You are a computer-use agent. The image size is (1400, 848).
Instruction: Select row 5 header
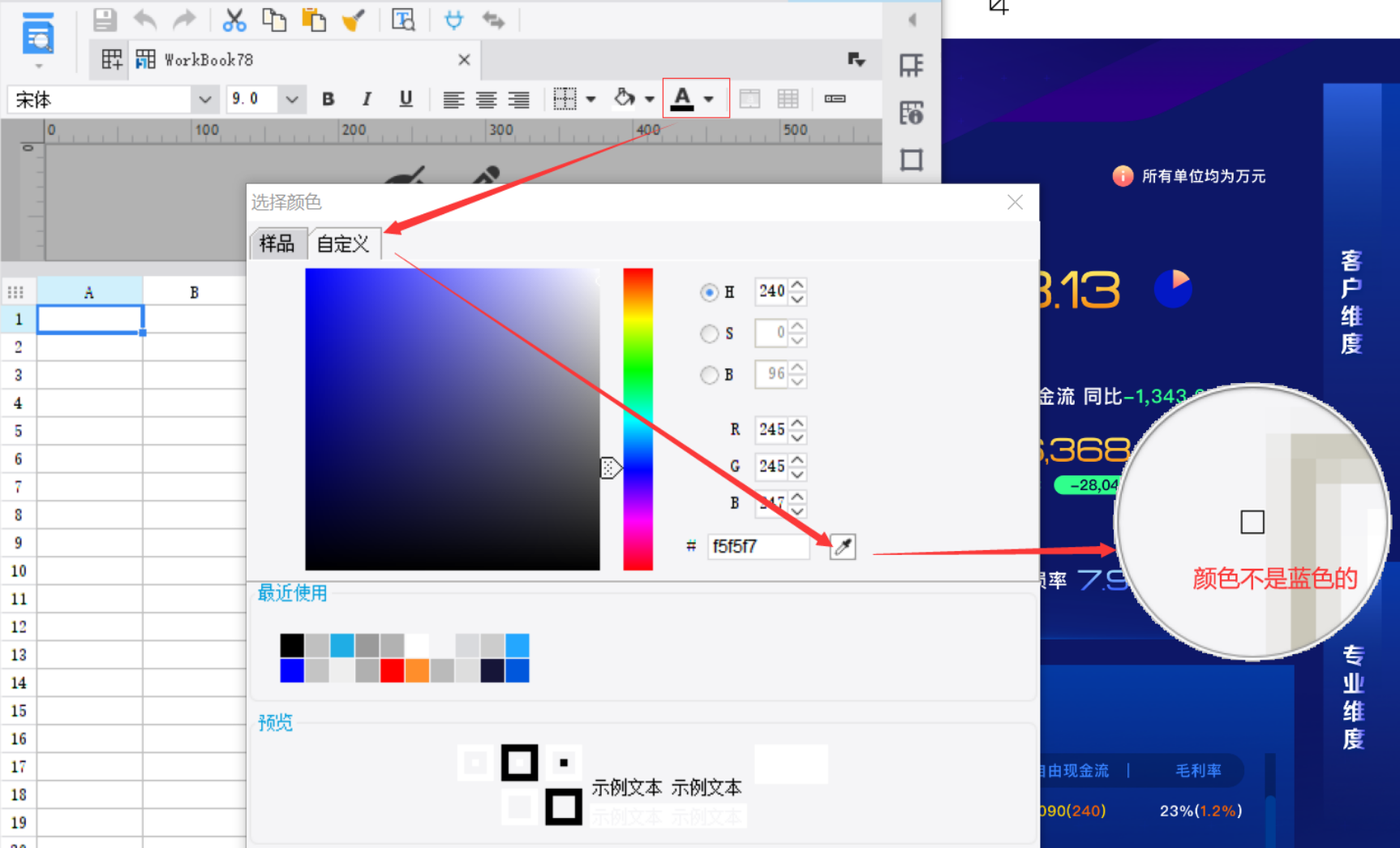[x=18, y=431]
